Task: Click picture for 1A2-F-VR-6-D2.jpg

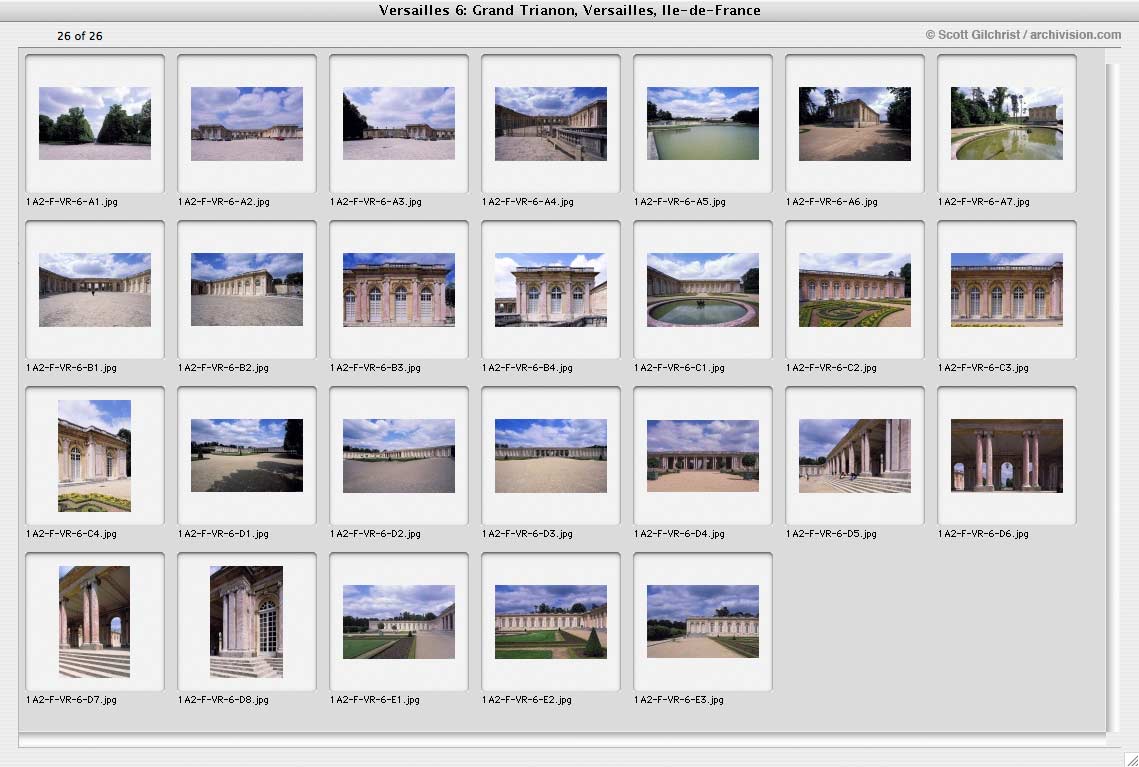Action: click(x=399, y=455)
